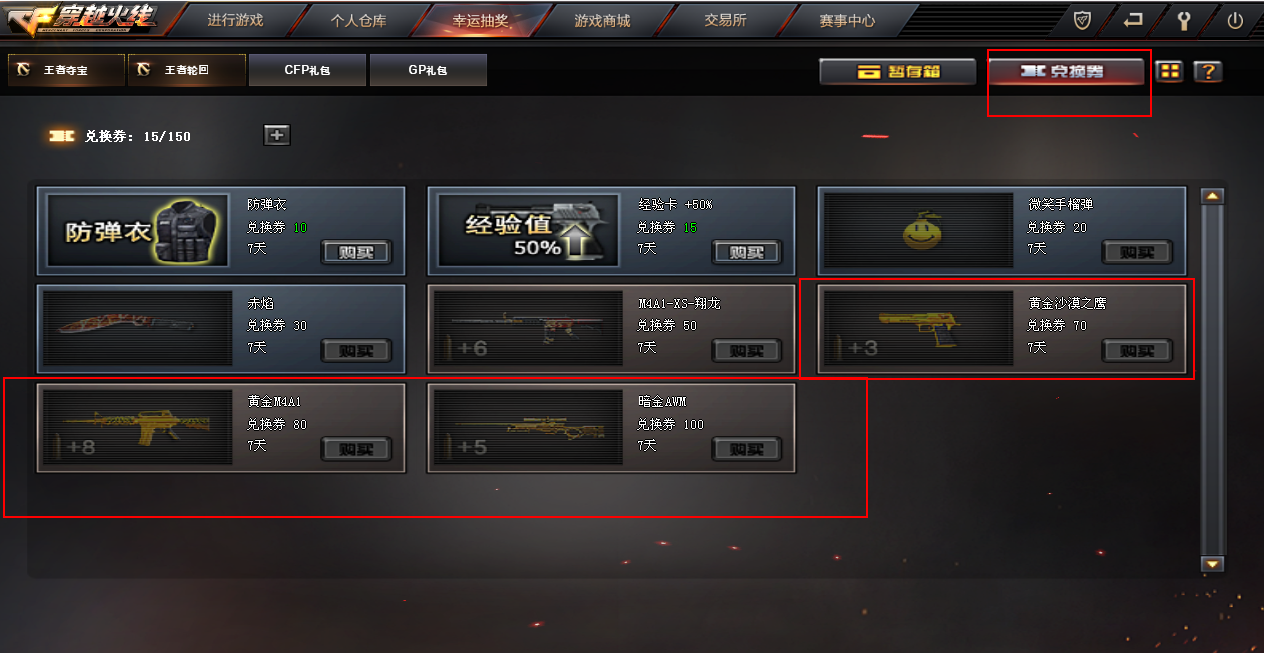
Task: Switch to grid view icon
Action: pos(1169,71)
